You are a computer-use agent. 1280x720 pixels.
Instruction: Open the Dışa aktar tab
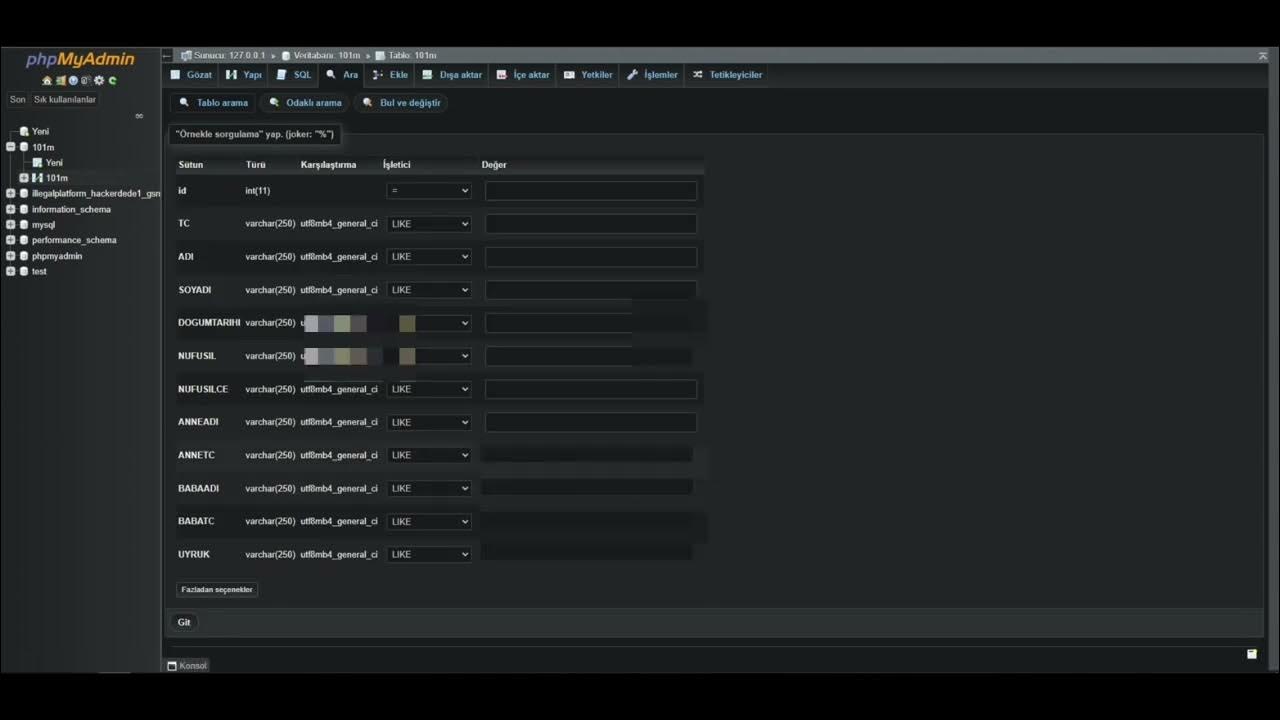click(452, 75)
